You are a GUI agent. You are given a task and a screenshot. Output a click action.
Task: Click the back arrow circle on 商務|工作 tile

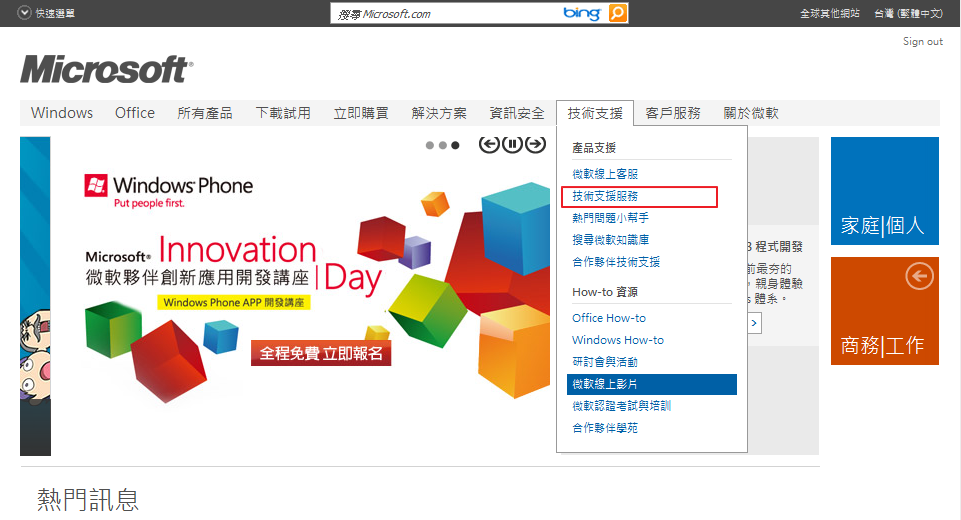[x=919, y=277]
